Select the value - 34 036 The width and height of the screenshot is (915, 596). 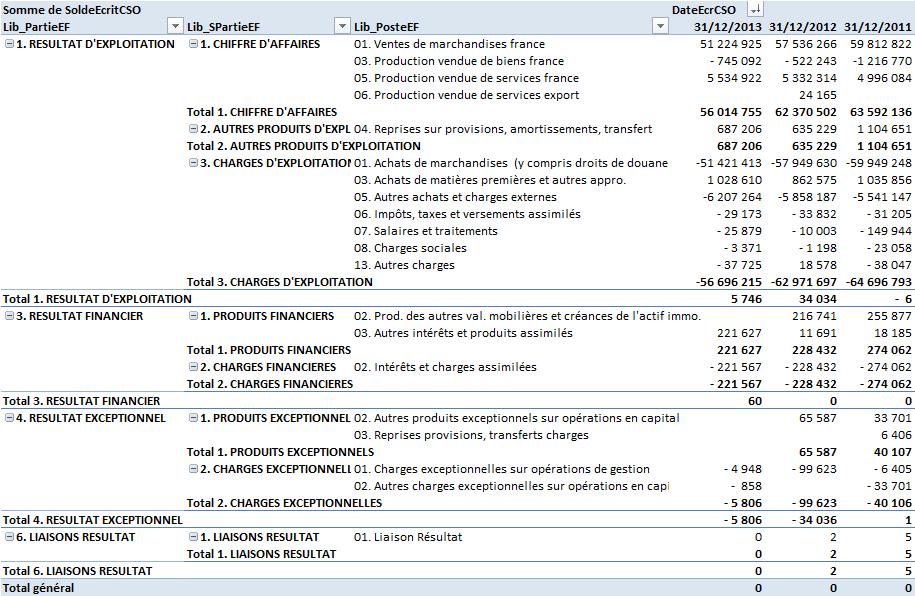point(814,520)
